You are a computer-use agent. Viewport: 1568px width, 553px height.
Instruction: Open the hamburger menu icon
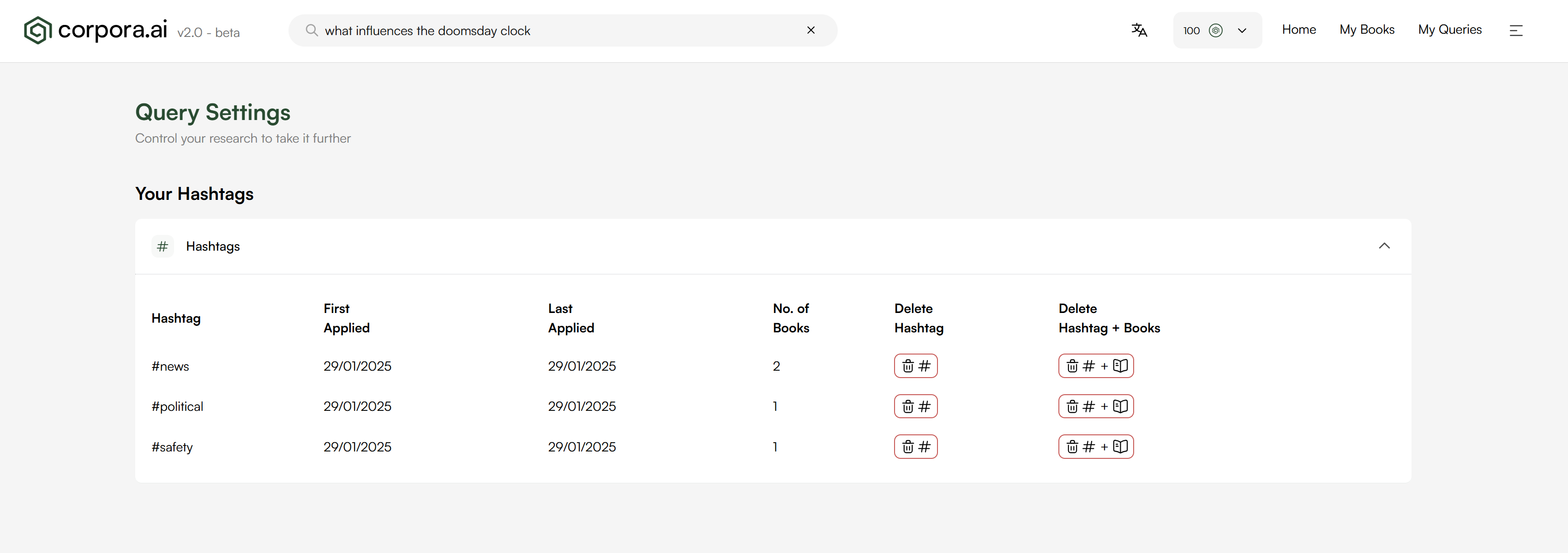click(1516, 30)
